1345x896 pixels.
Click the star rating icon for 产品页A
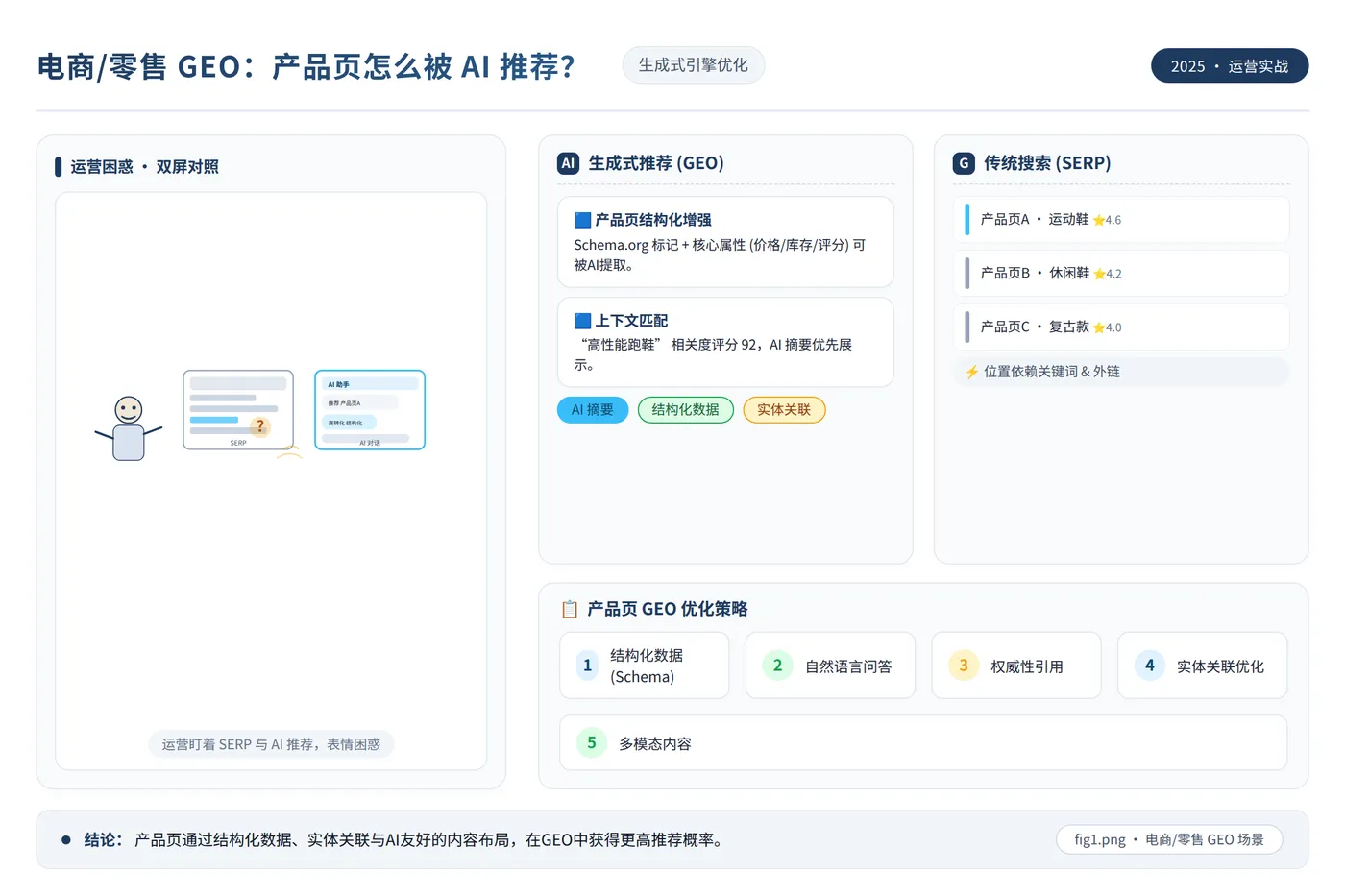1099,220
